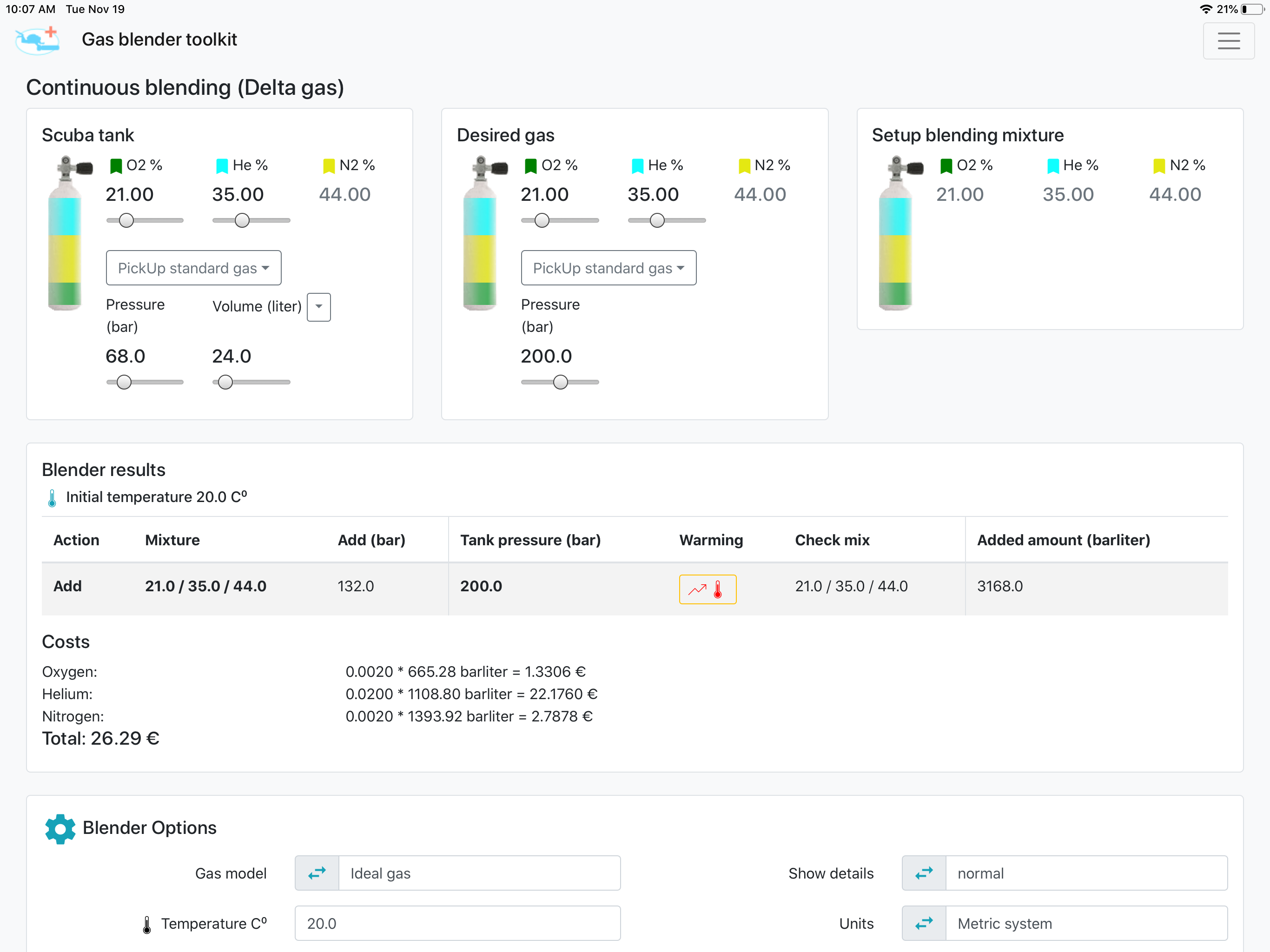This screenshot has height=952, width=1270.
Task: Open Scuba tank PickUp standard gas dropdown
Action: coord(193,268)
